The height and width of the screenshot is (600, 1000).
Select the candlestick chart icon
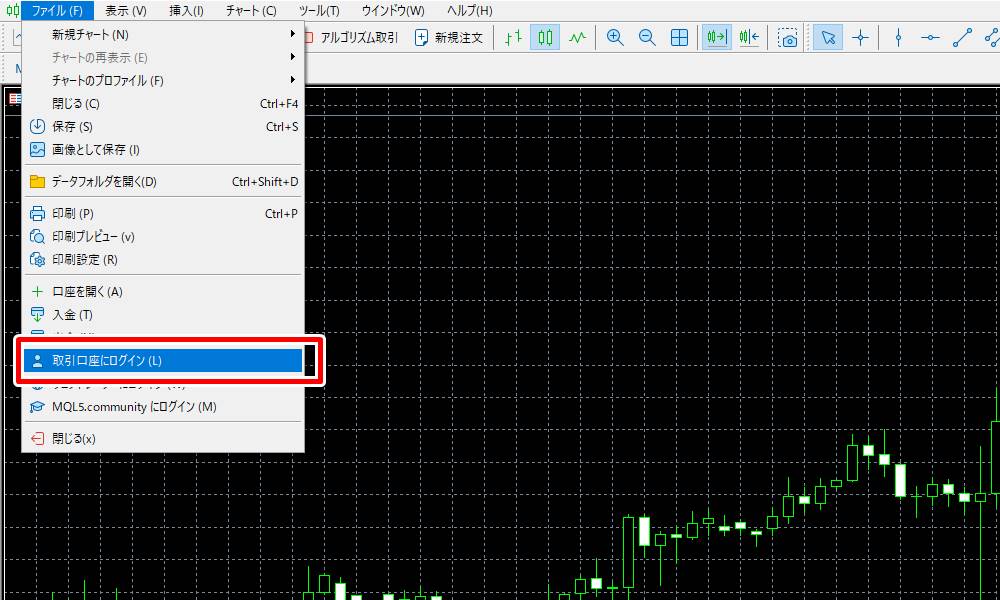click(545, 38)
